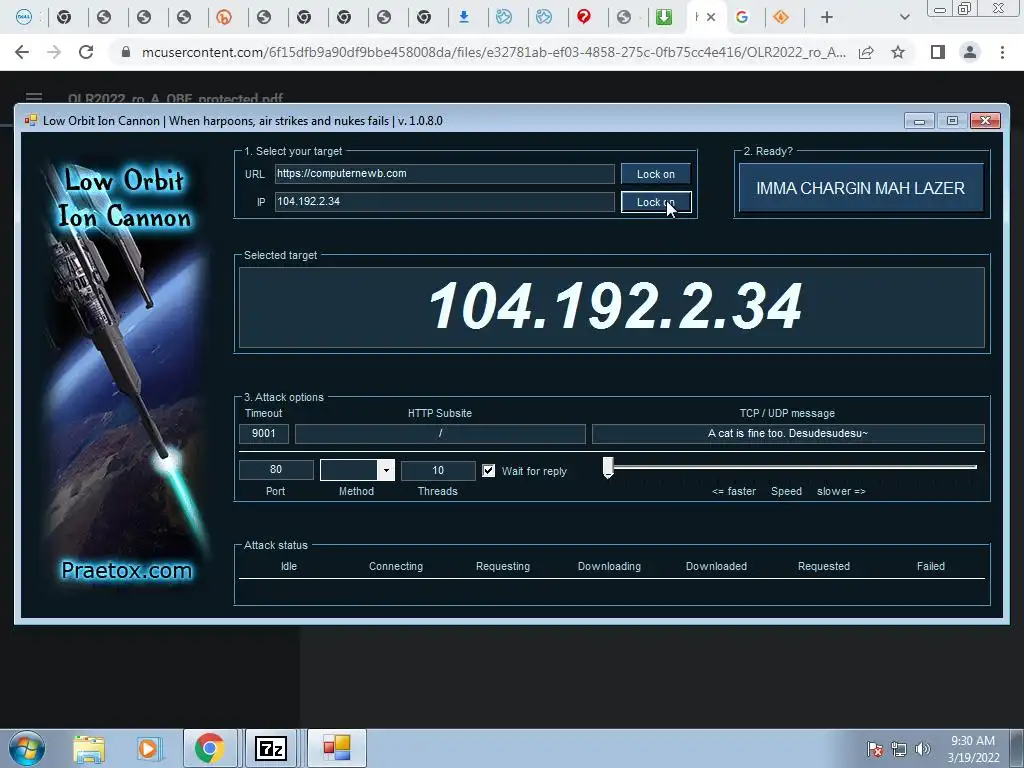This screenshot has width=1024, height=768.
Task: Click the network tray icon
Action: 899,749
